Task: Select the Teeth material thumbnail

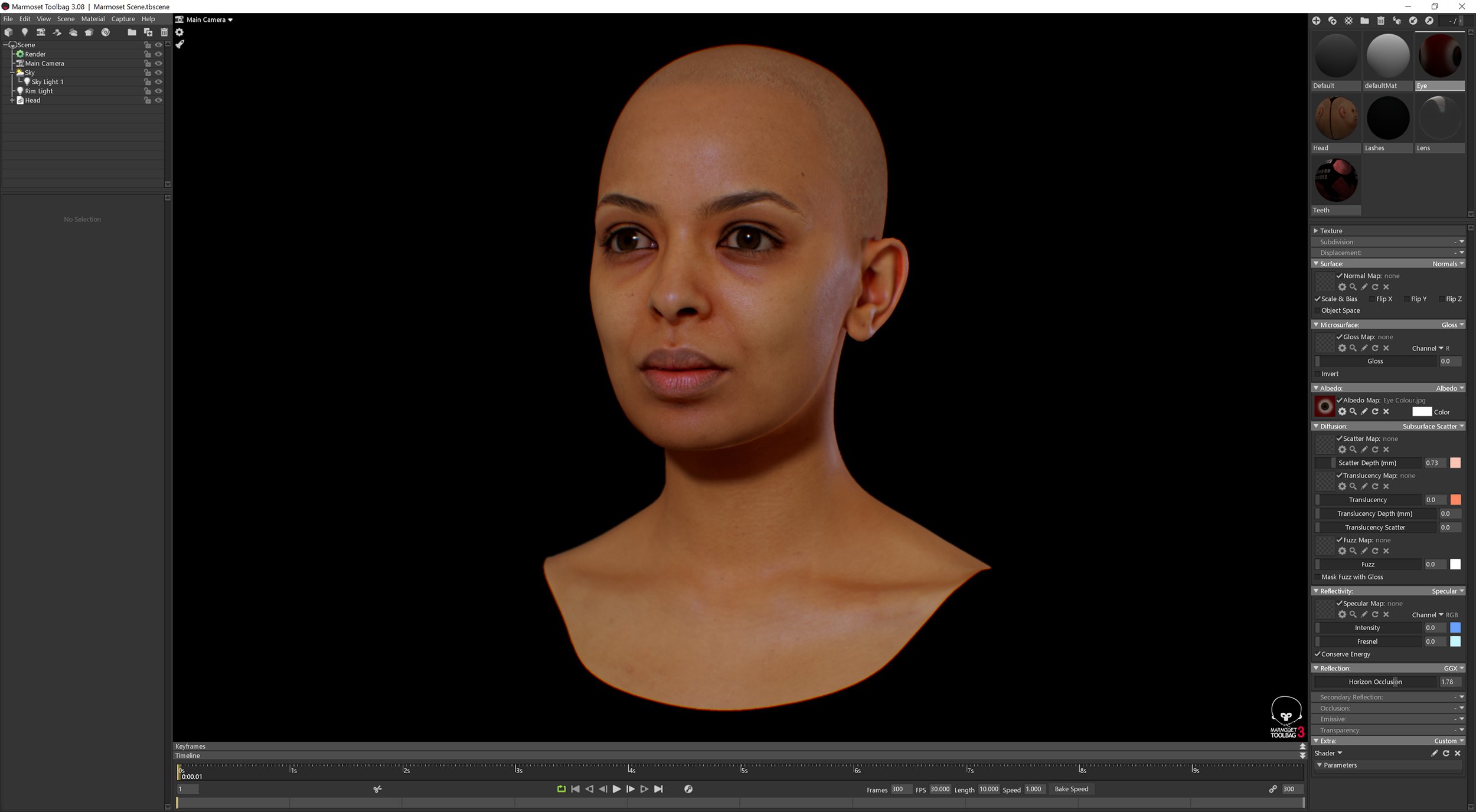Action: coord(1335,180)
